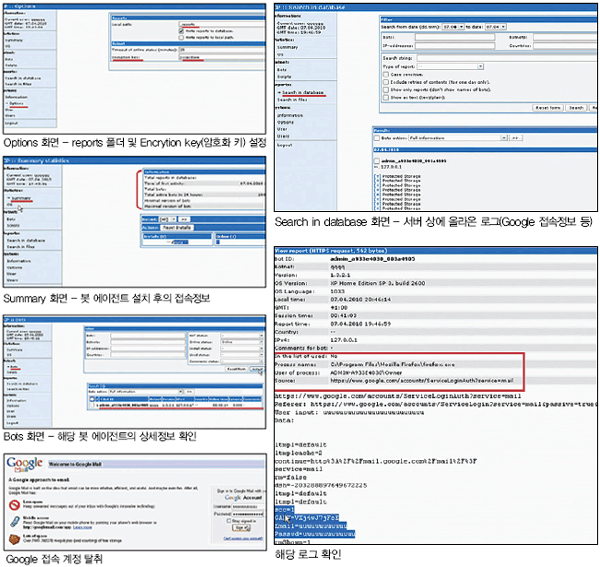Click the Mobile access phone icon
The image size is (600, 567).
pyautogui.click(x=15, y=521)
